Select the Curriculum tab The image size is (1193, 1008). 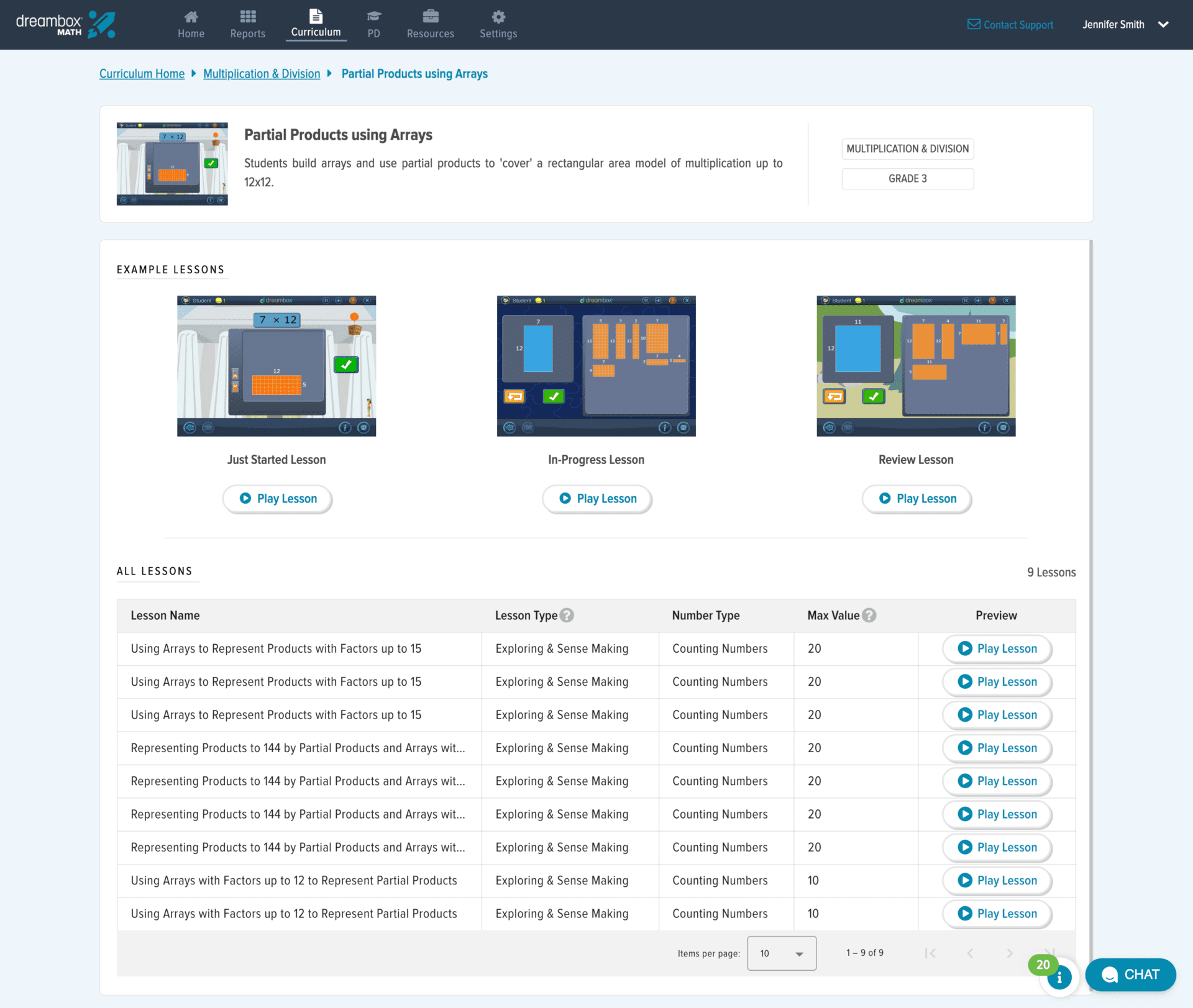tap(316, 25)
